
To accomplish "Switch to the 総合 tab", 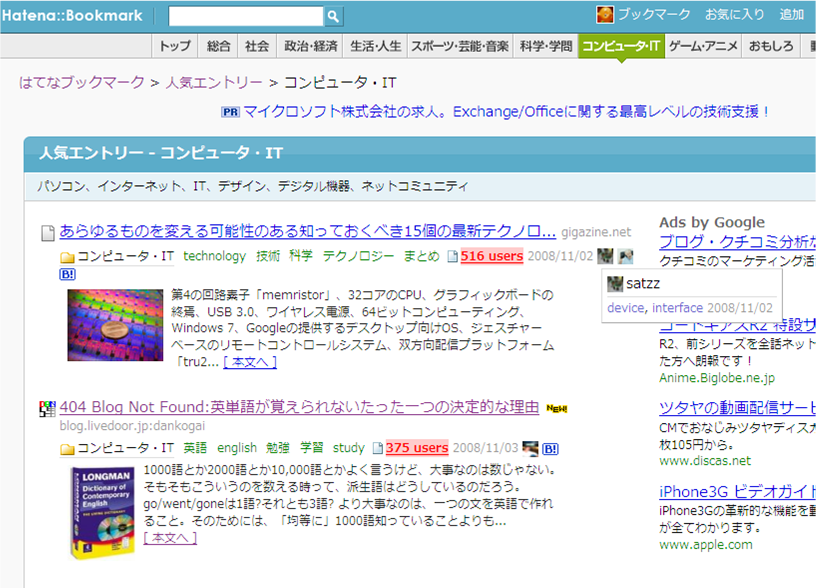I will [x=218, y=46].
